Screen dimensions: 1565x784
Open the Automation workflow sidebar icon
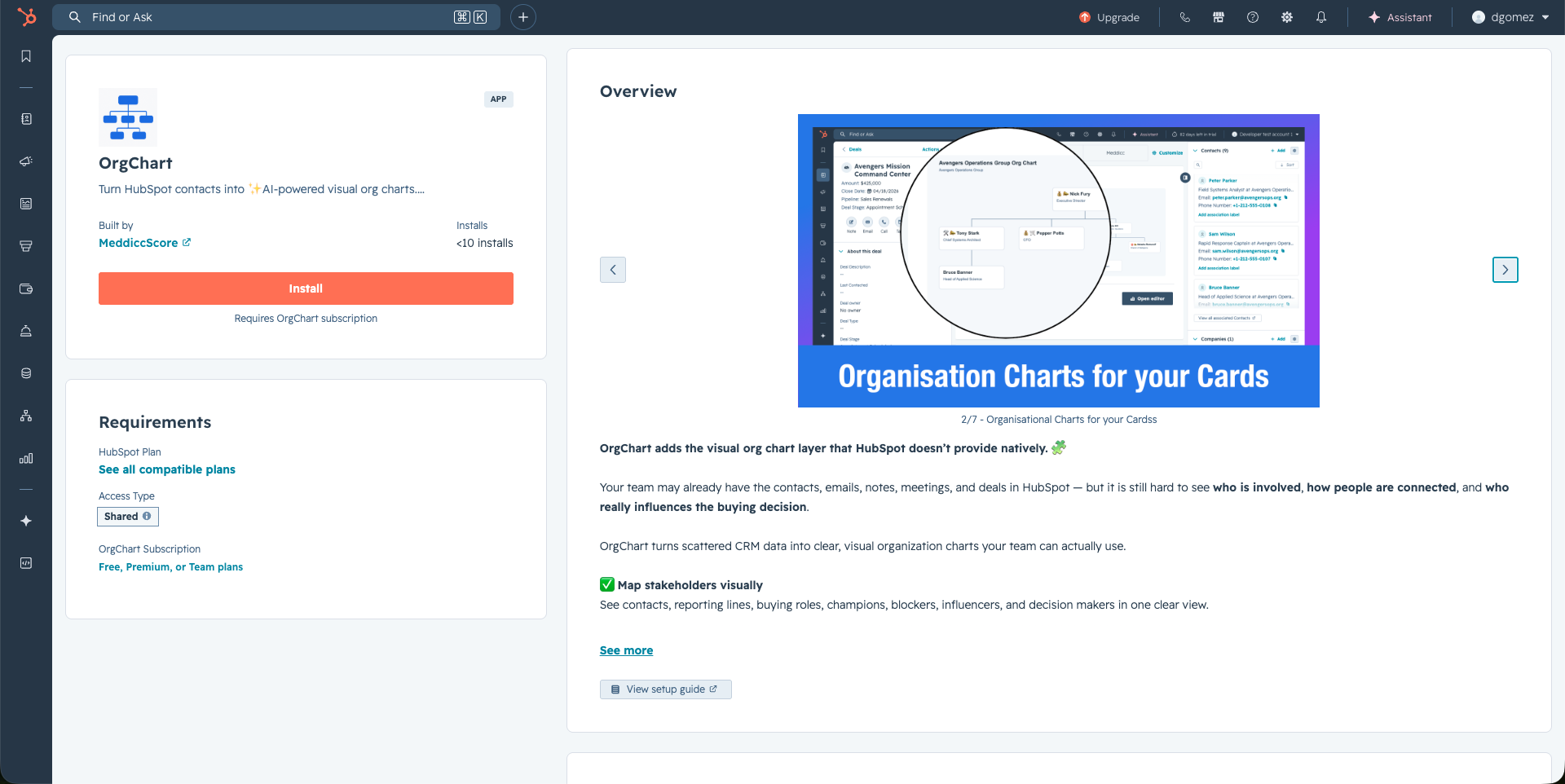pyautogui.click(x=26, y=416)
